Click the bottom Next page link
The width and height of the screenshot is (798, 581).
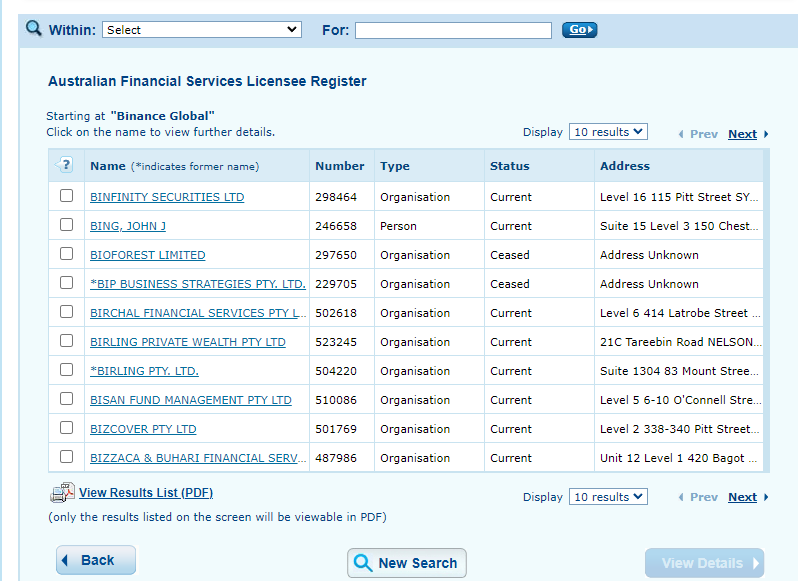[742, 497]
